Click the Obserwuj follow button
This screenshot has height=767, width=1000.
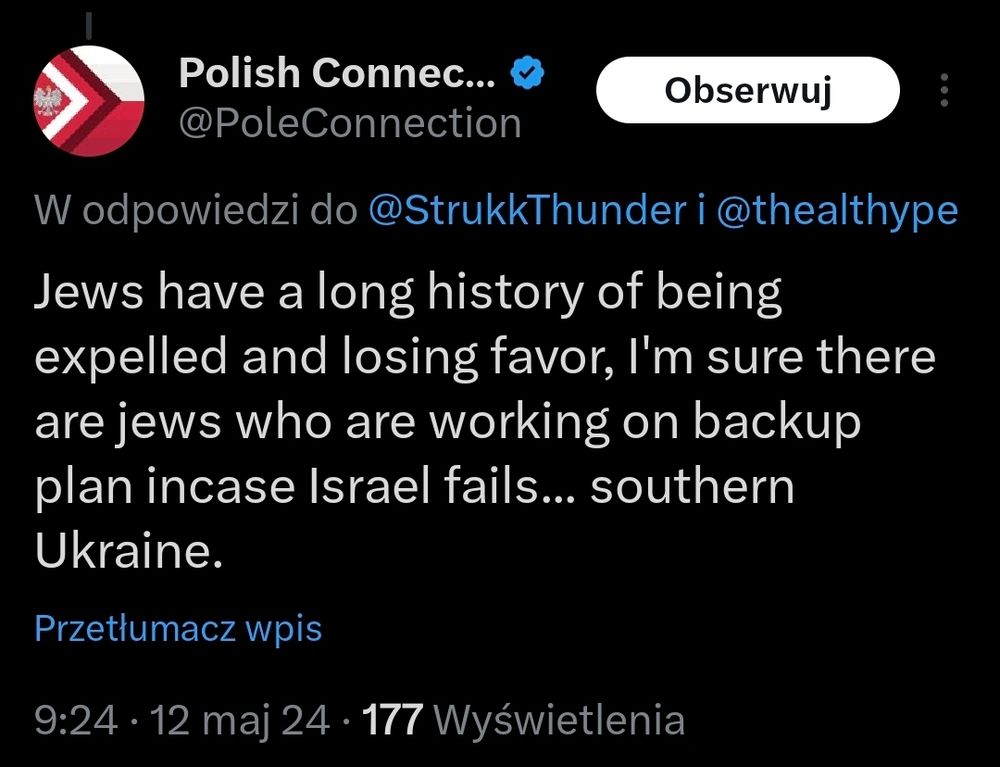click(747, 90)
